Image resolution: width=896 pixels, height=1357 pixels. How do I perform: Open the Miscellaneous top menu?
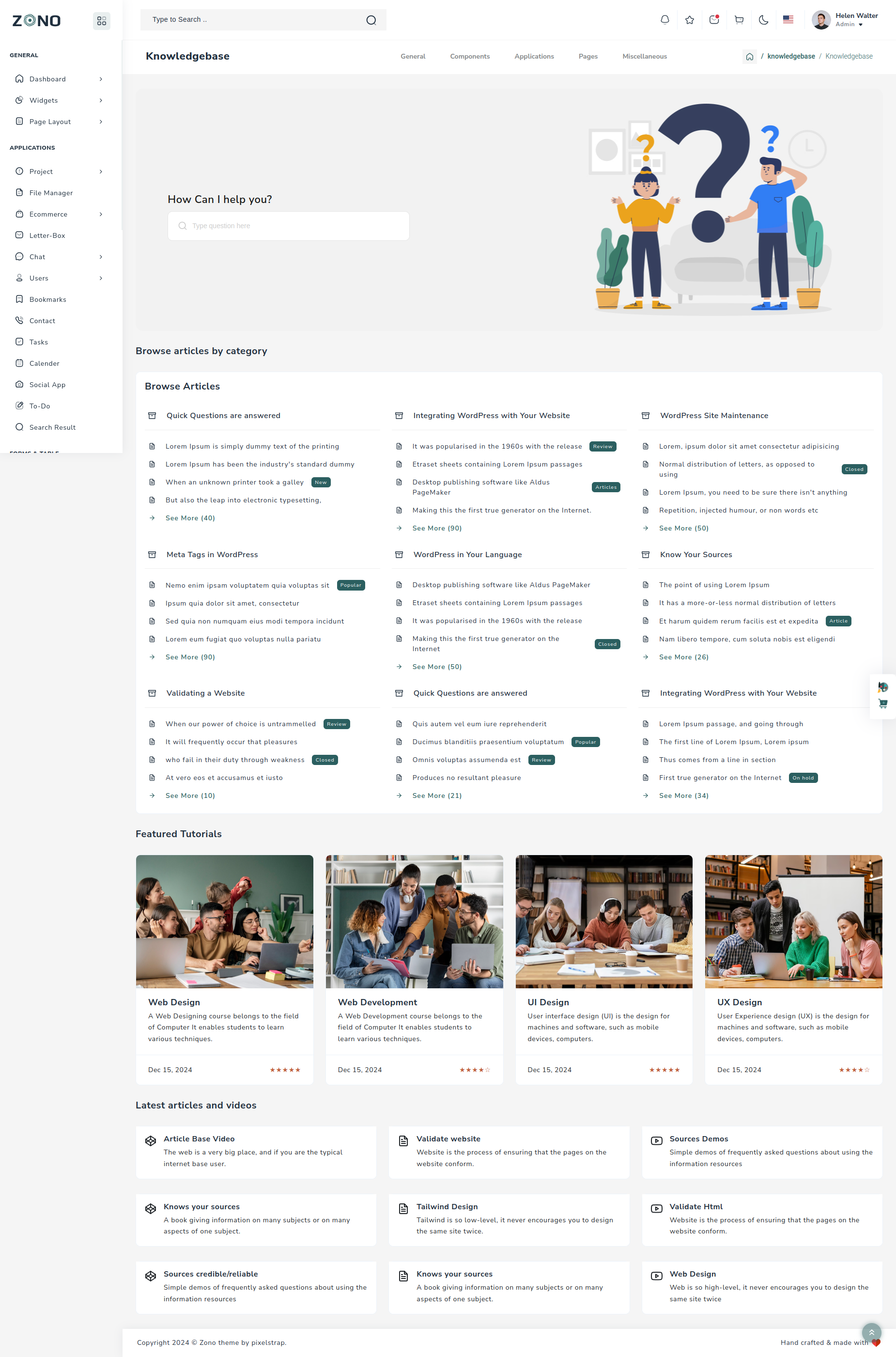[644, 57]
